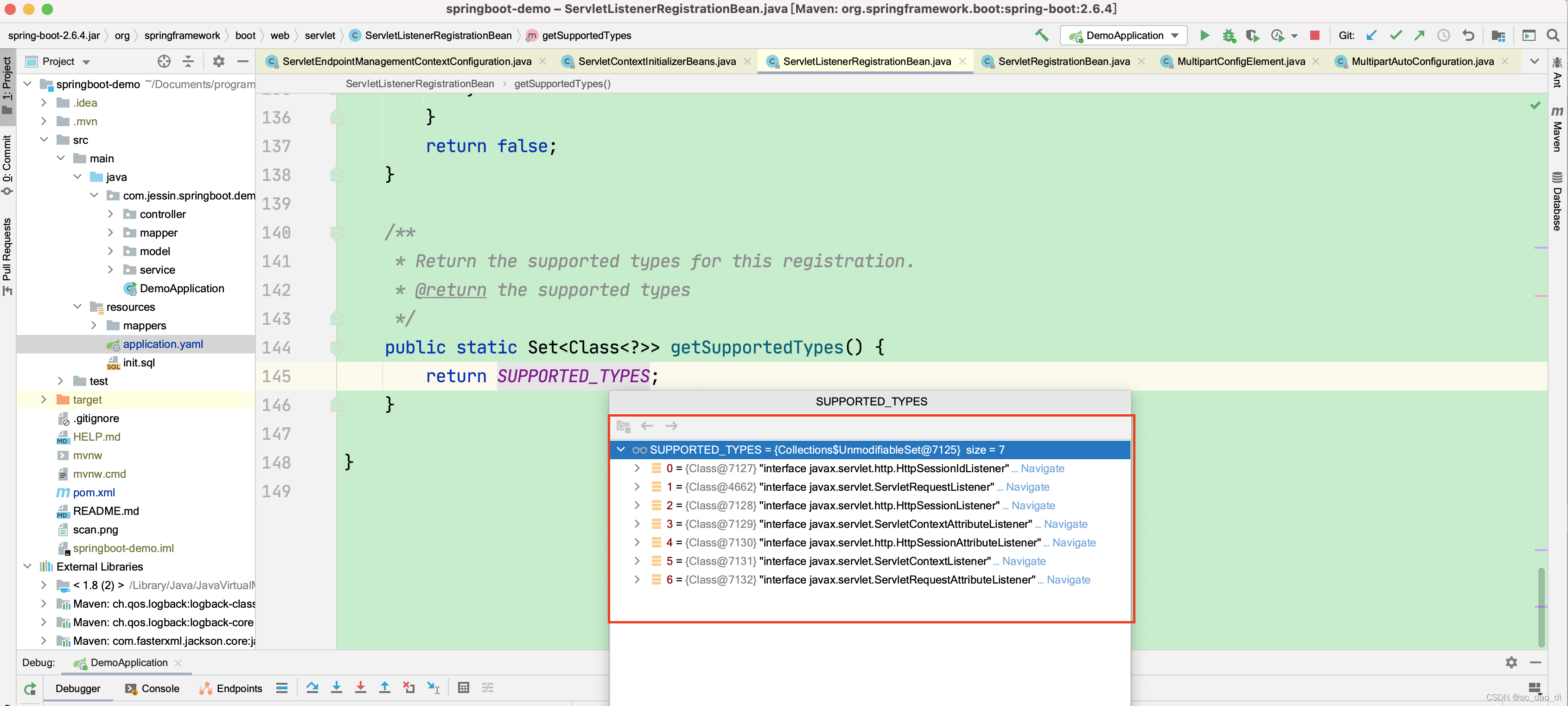Screen dimensions: 1568x706
Task: Open the Maven tool window sidebar
Action: coord(1557,131)
